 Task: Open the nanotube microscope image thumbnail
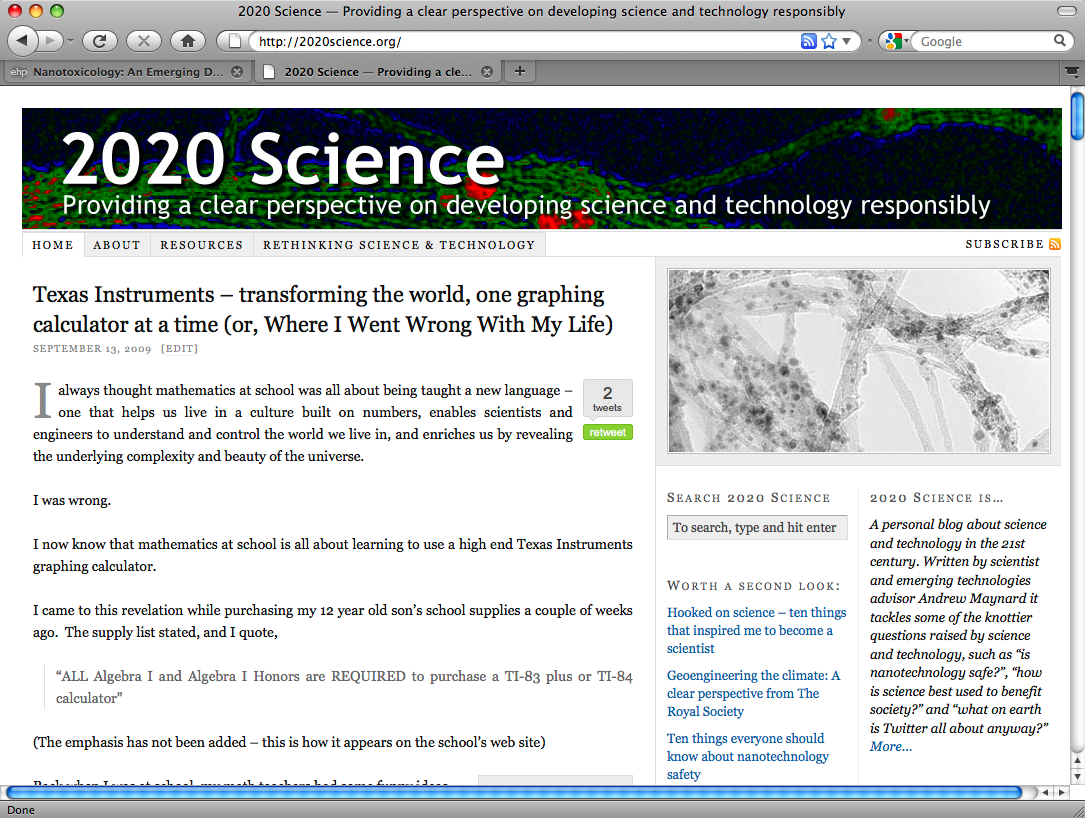pos(859,361)
